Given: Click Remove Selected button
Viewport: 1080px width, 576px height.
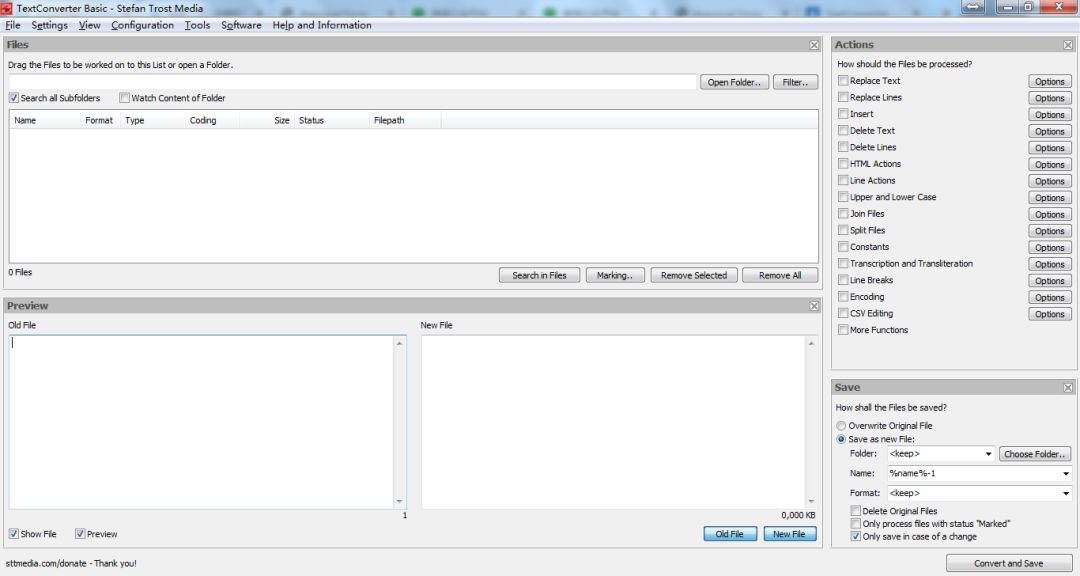Looking at the screenshot, I should click(x=694, y=276).
